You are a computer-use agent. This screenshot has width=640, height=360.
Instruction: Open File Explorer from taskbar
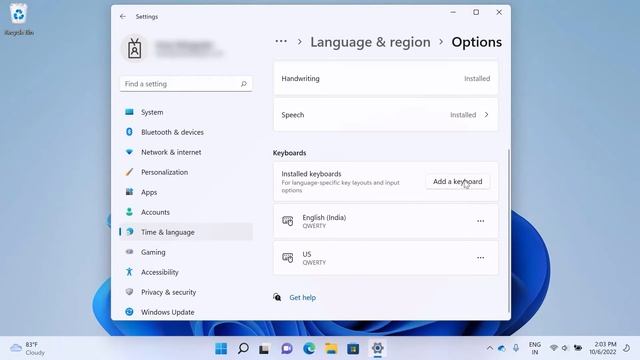coord(331,349)
